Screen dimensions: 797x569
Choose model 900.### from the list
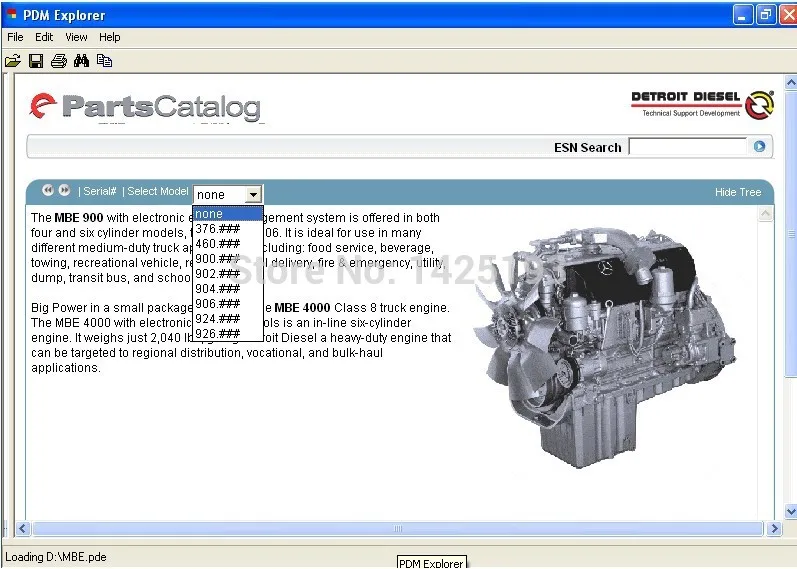(228, 259)
